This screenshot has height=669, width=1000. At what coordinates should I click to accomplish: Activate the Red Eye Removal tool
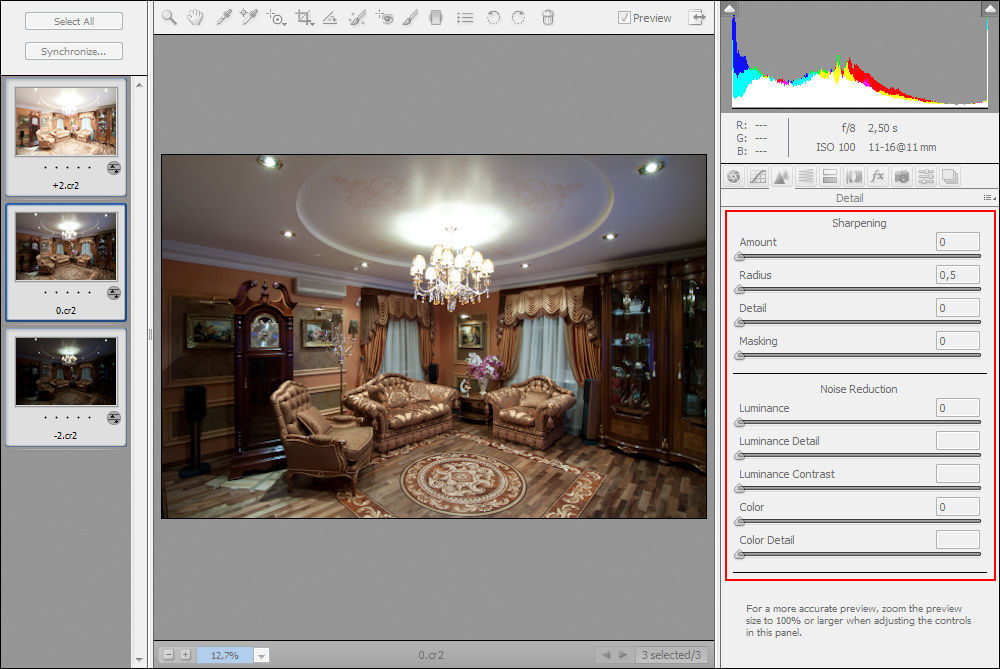point(384,18)
